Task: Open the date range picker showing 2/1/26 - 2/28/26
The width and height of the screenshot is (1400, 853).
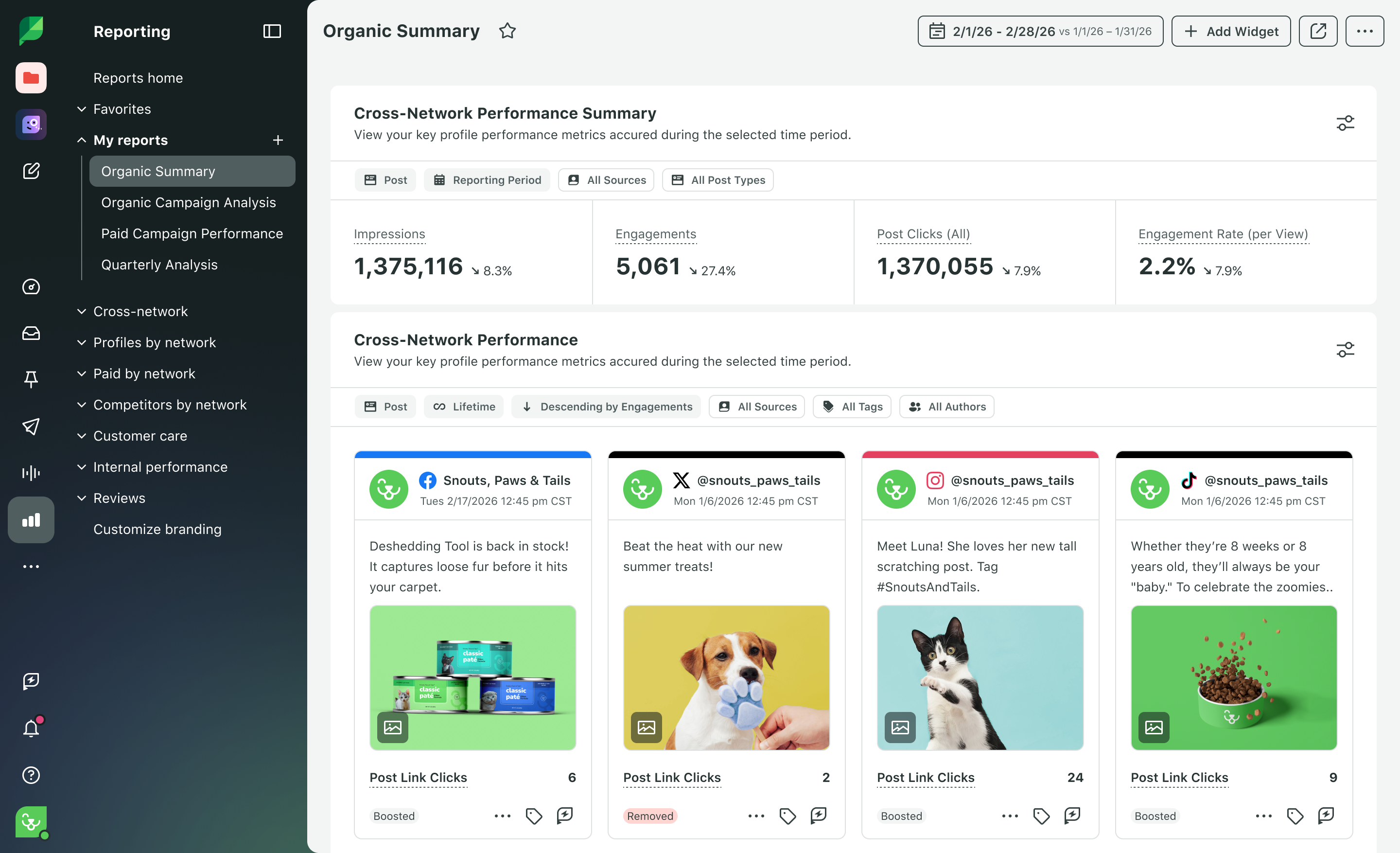Action: coord(1040,31)
